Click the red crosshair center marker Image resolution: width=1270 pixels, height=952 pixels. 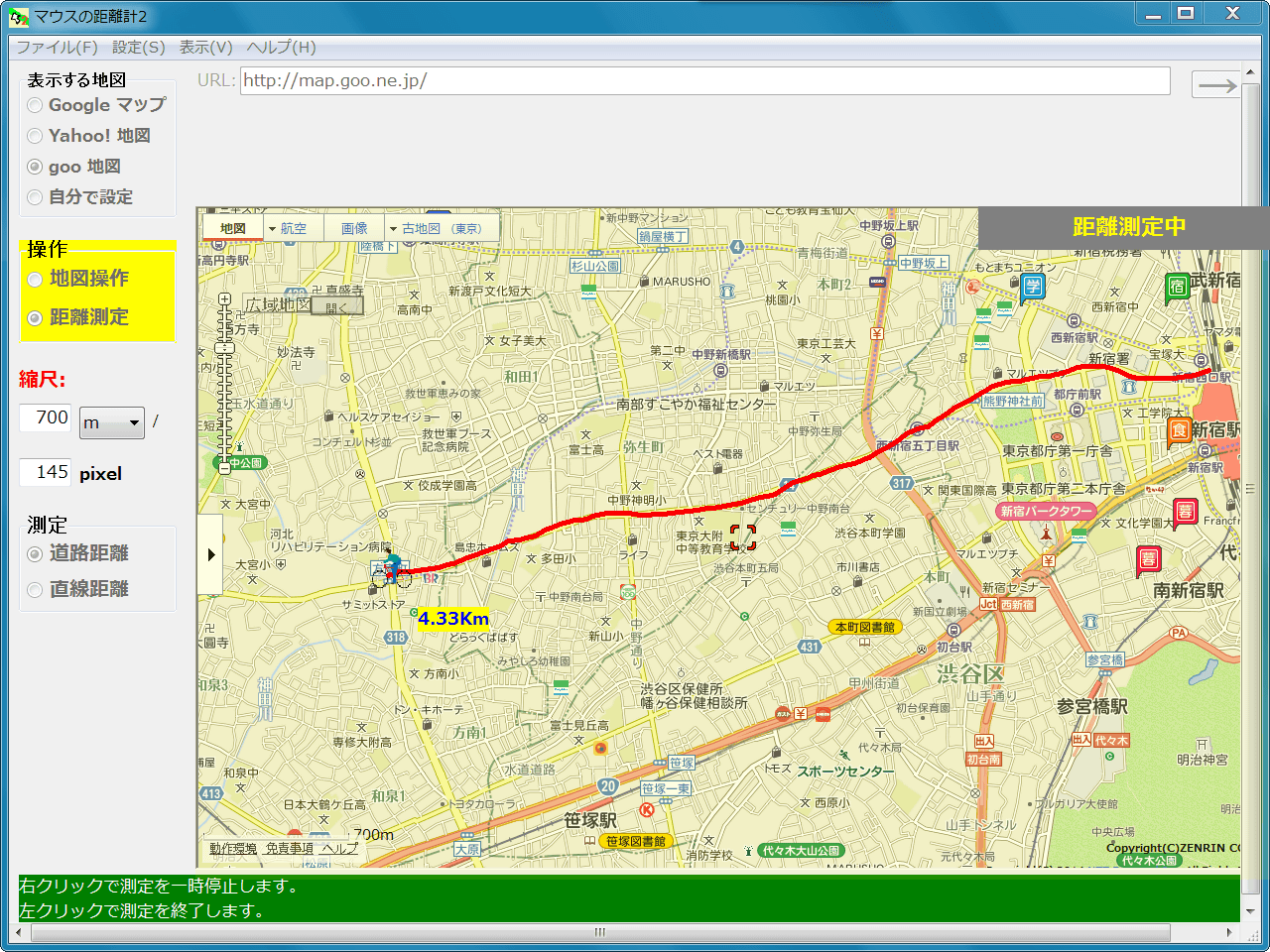(x=743, y=536)
